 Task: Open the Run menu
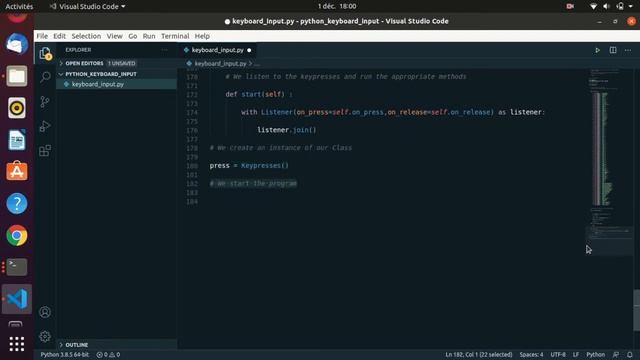point(149,36)
